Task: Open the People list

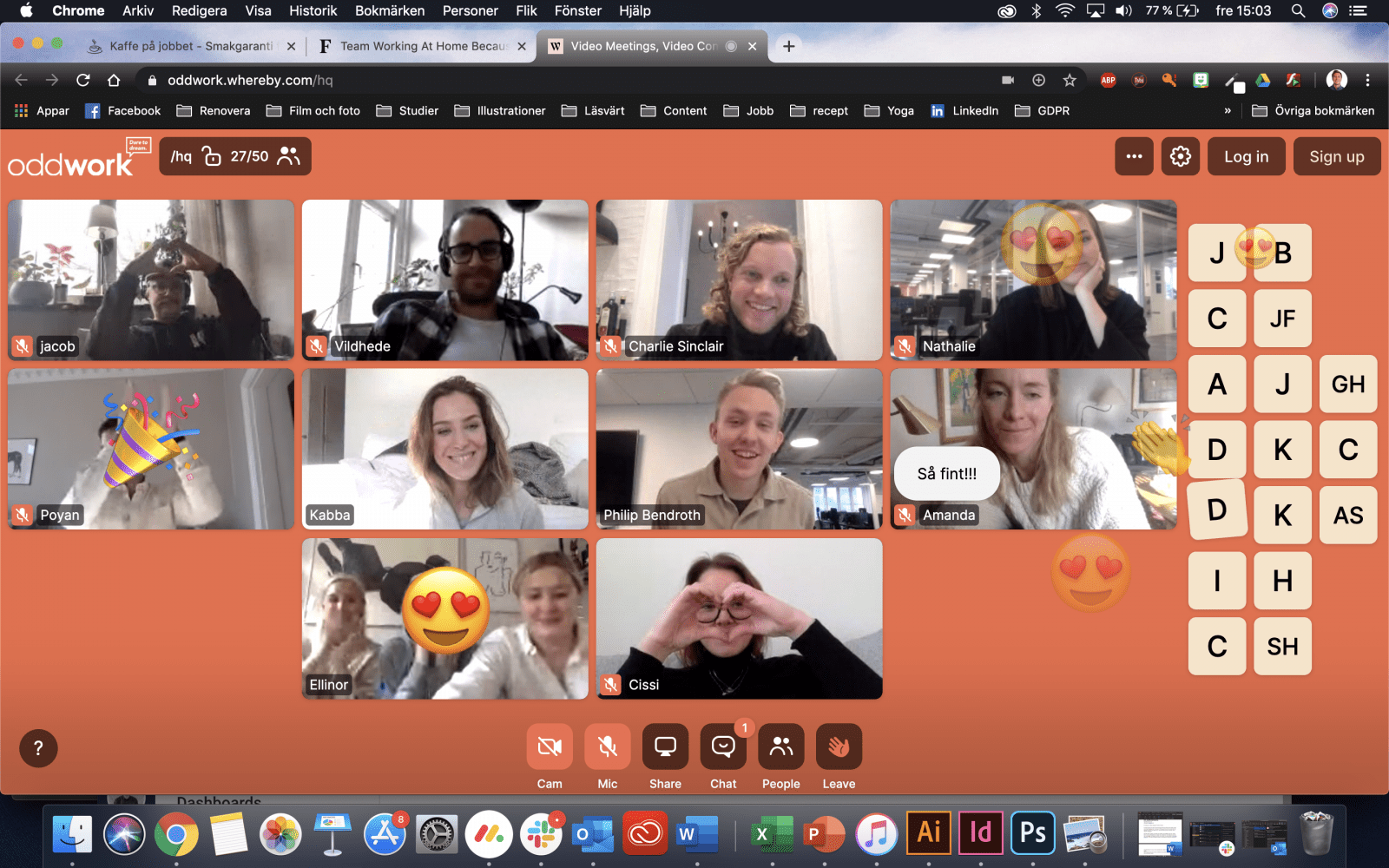Action: click(x=780, y=746)
